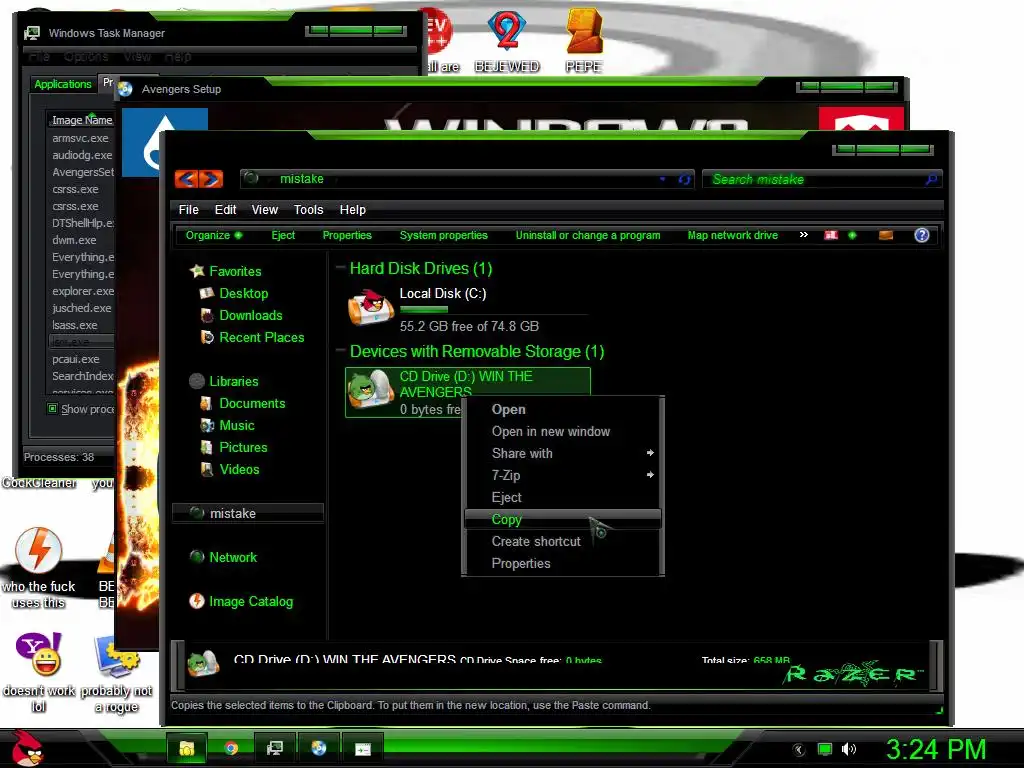The height and width of the screenshot is (768, 1024).
Task: Click the blue help question icon
Action: 921,235
